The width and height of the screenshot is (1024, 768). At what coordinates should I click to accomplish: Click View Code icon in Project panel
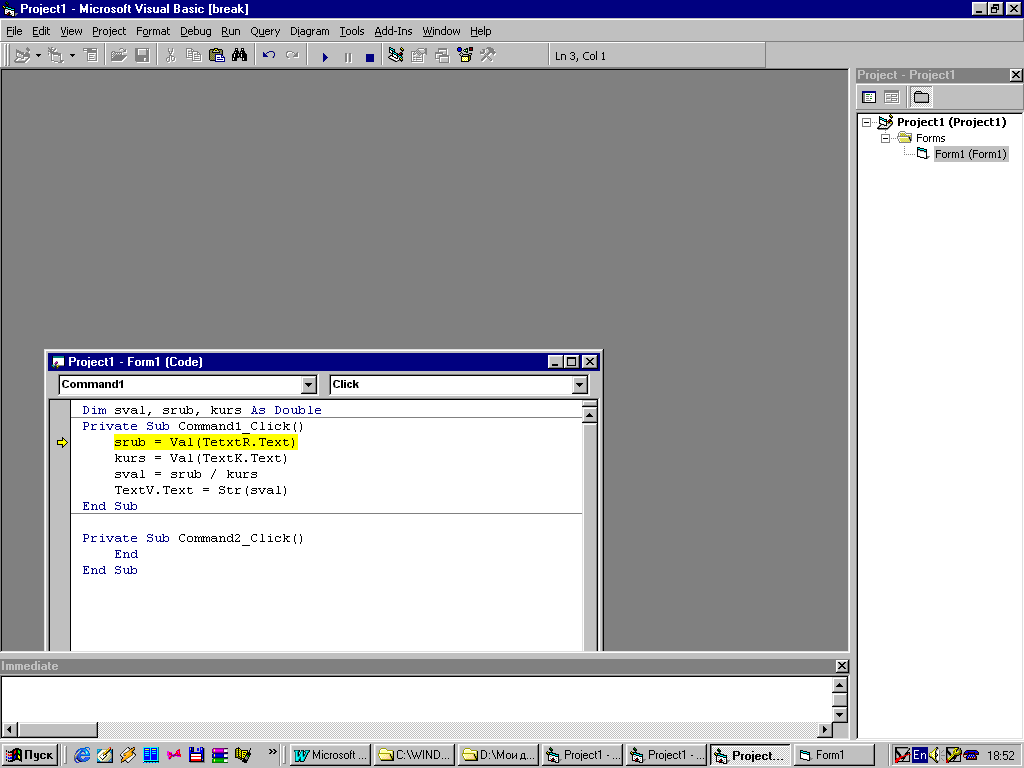coord(869,97)
